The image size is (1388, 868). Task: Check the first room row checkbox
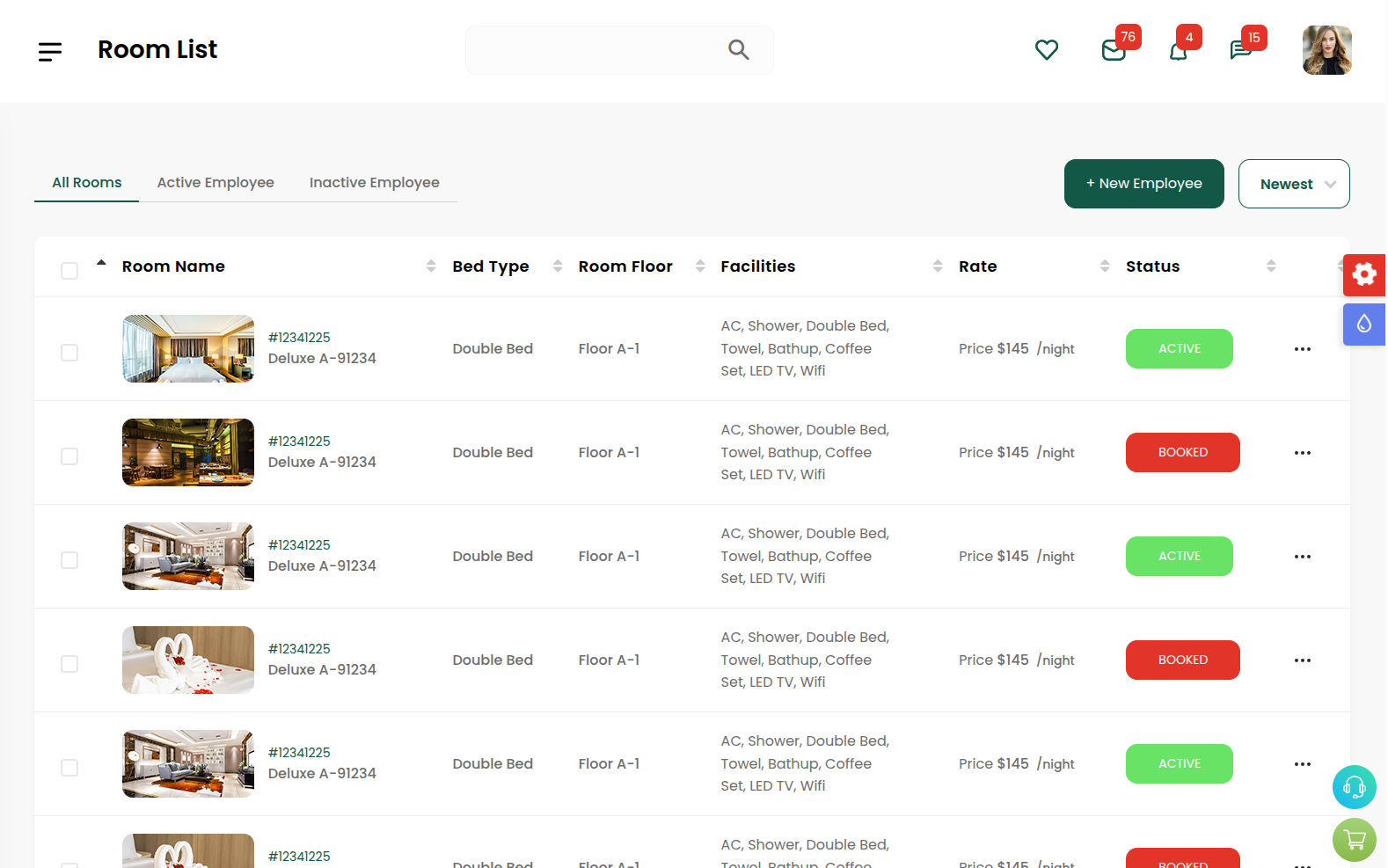(69, 353)
